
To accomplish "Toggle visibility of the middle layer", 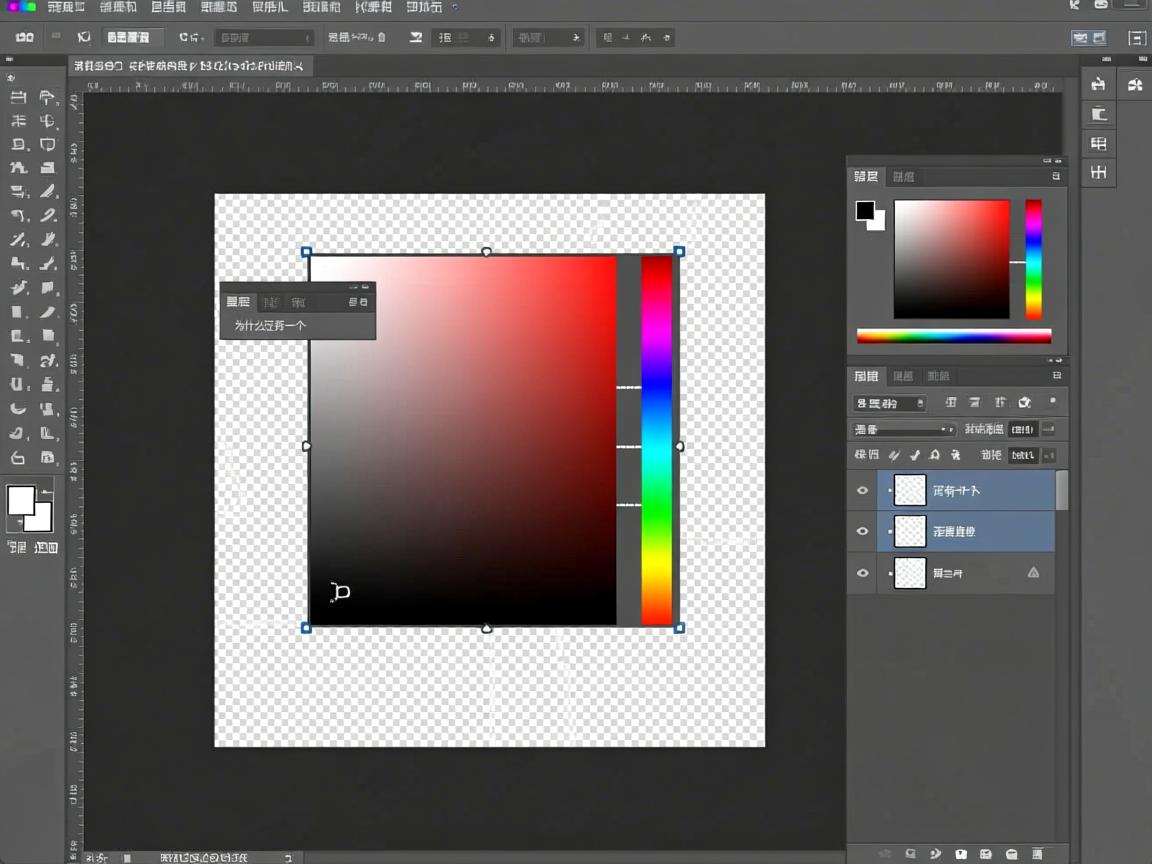I will point(862,532).
